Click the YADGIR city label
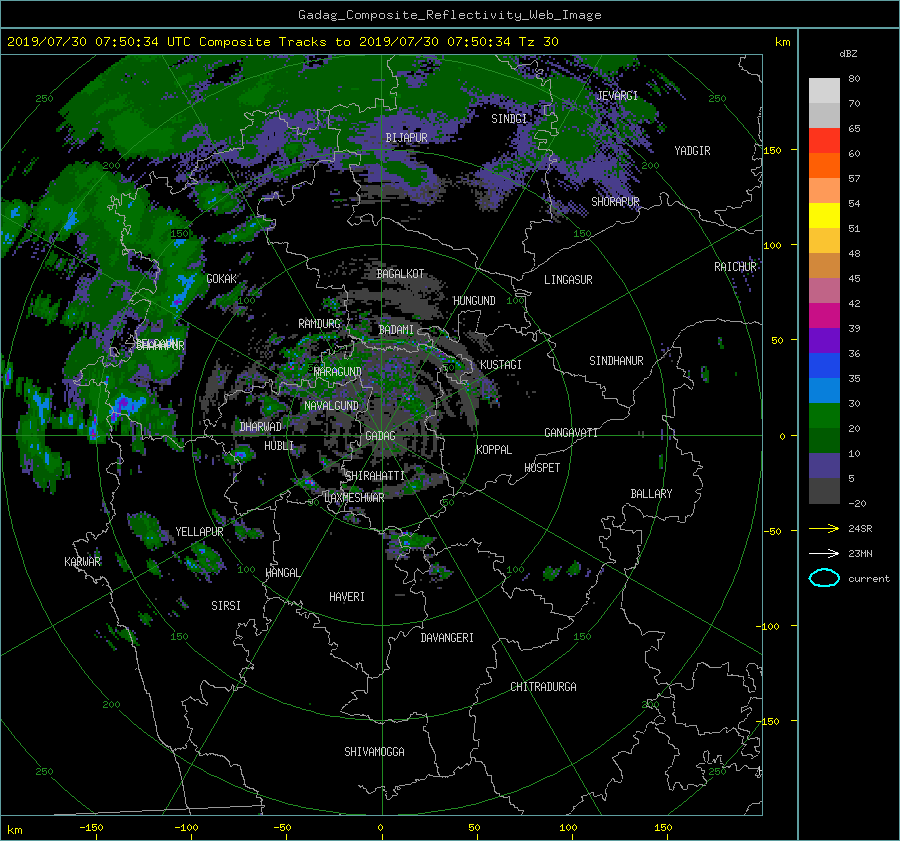This screenshot has width=900, height=841. tap(692, 151)
